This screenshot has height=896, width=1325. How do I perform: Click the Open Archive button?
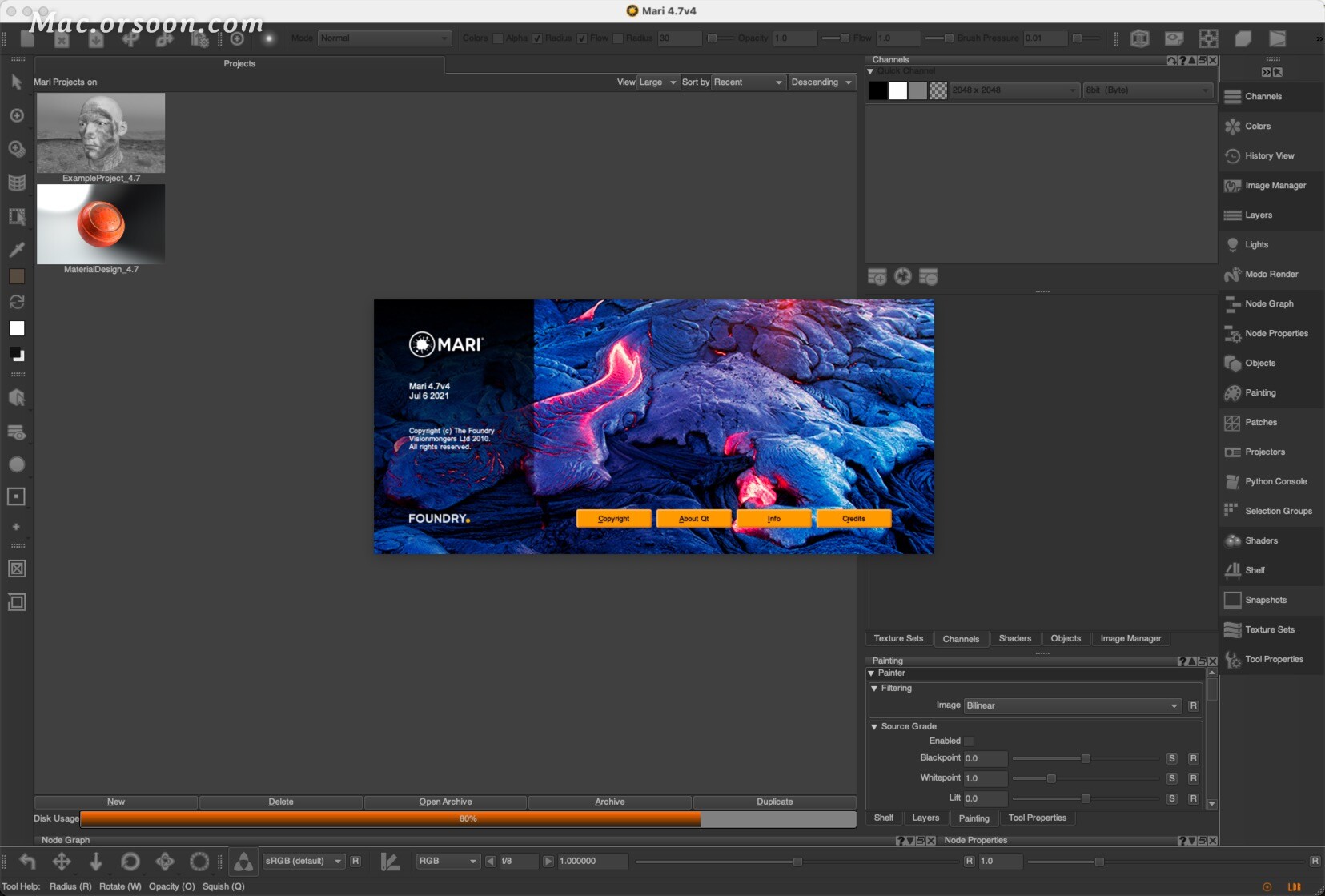(445, 802)
